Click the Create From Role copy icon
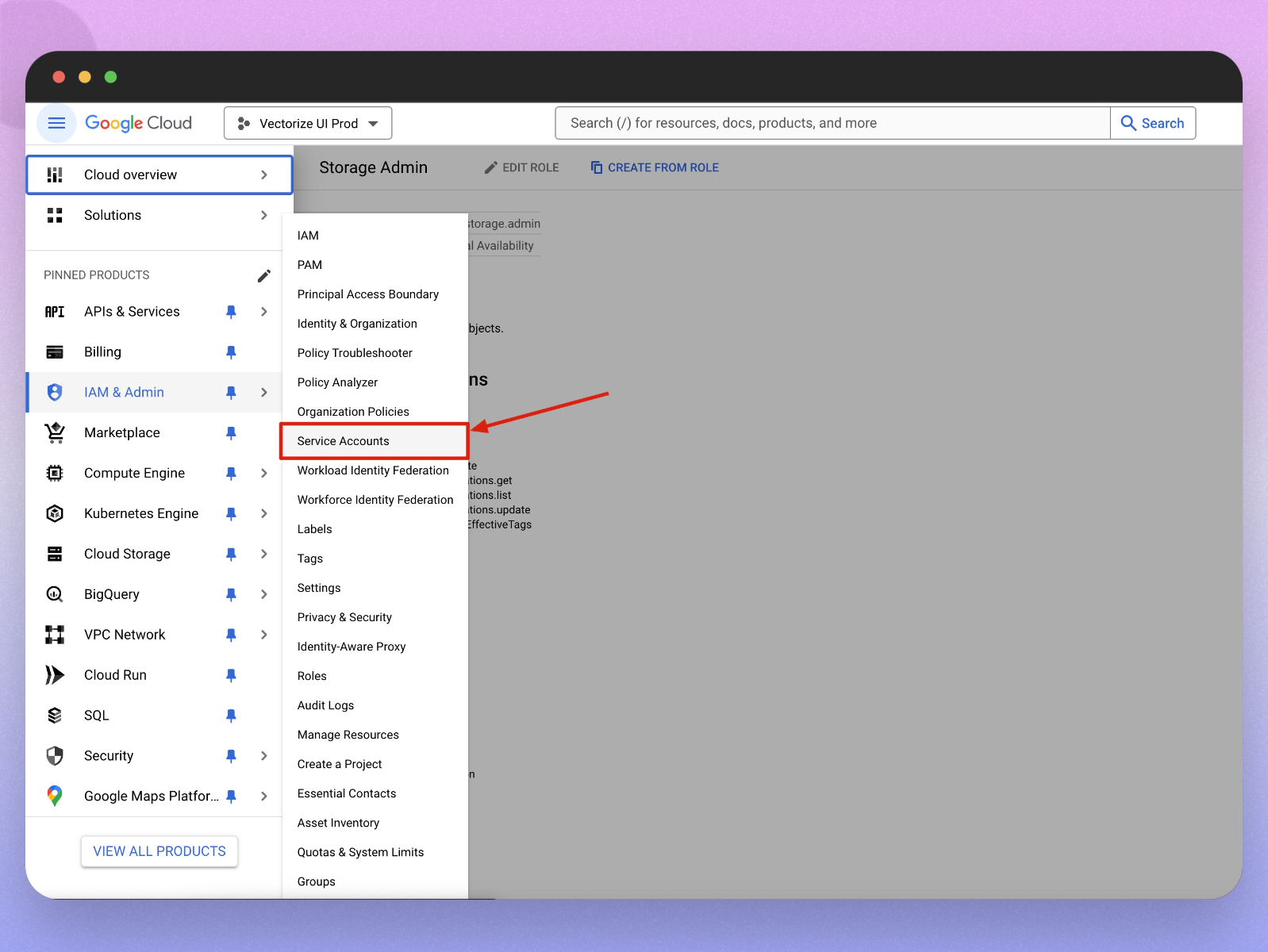Viewport: 1268px width, 952px height. pyautogui.click(x=597, y=167)
